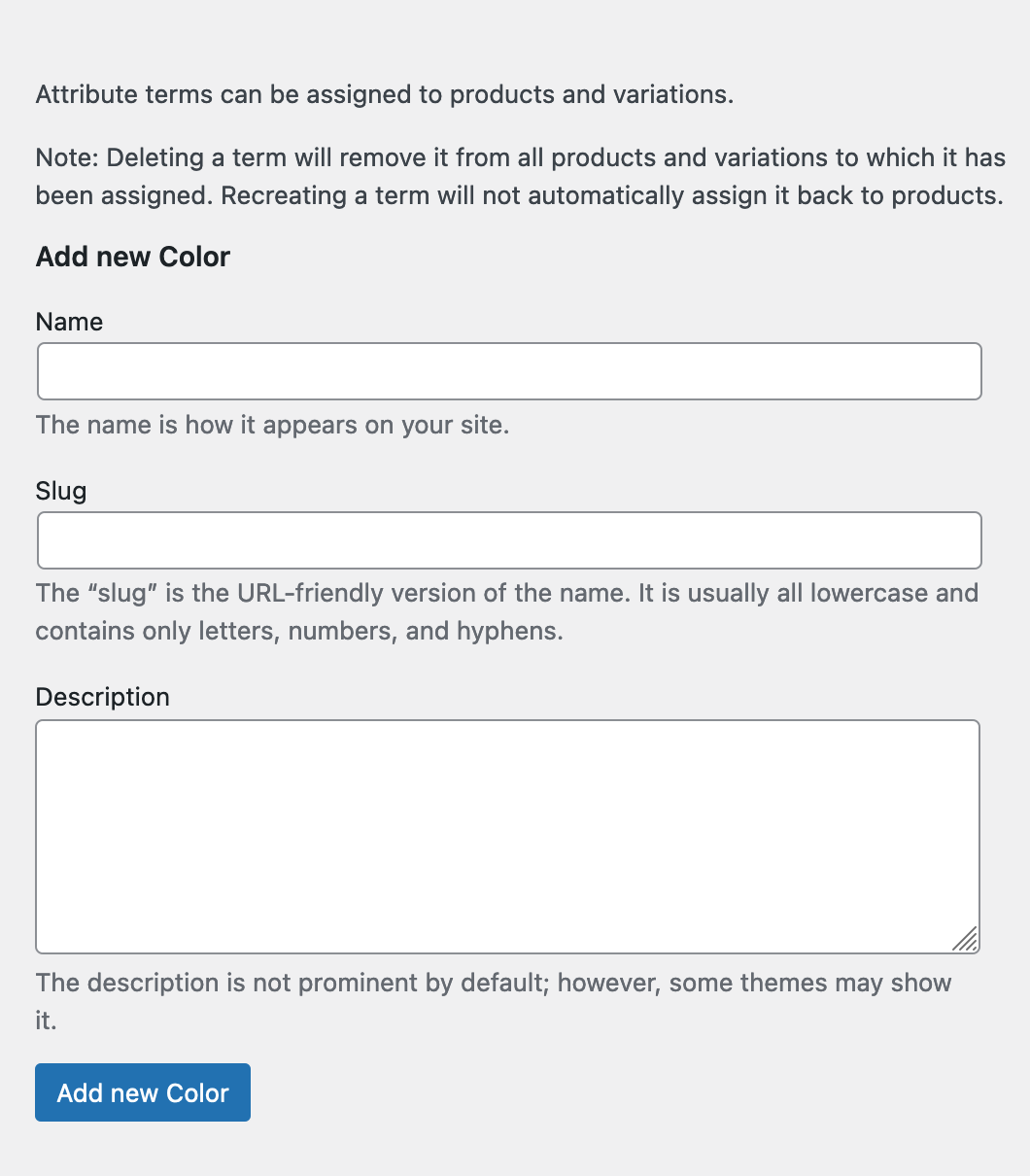Click the attribute terms introduction text
Screen dimensions: 1030x1176
pyautogui.click(x=385, y=94)
